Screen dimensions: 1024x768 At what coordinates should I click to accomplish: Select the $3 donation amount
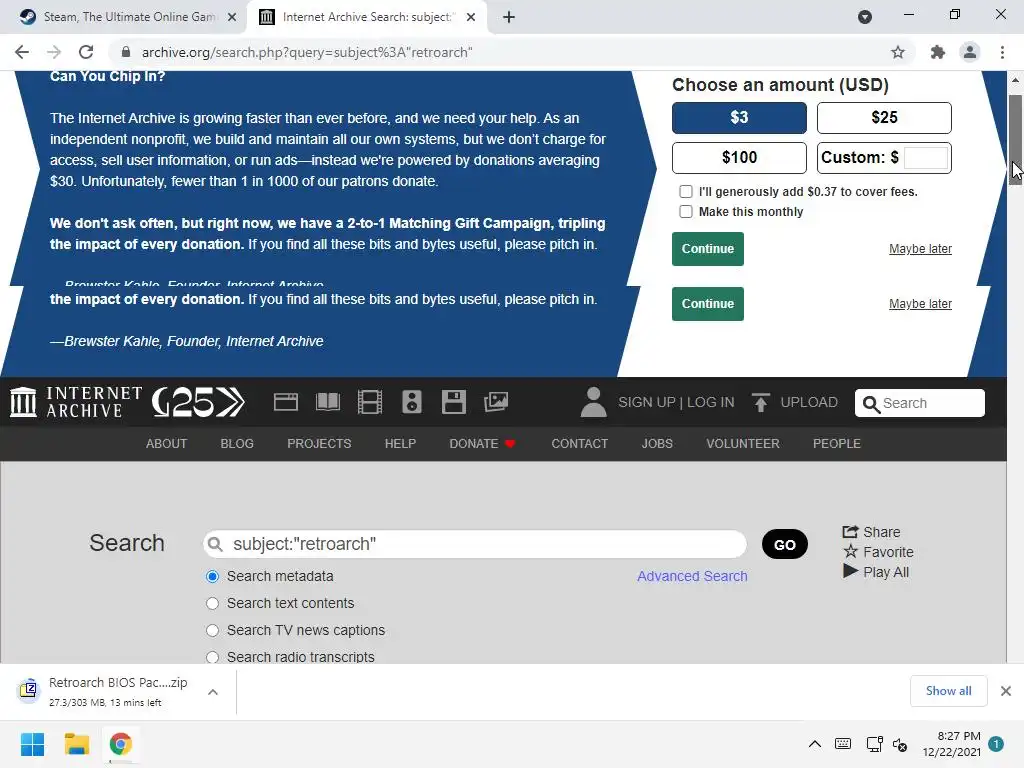[739, 118]
